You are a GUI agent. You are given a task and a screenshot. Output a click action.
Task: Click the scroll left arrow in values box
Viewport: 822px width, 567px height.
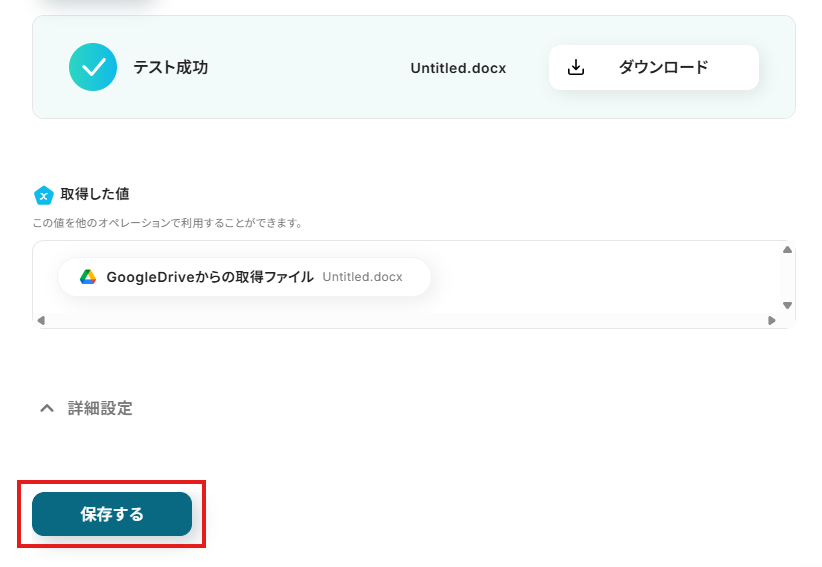[x=41, y=320]
